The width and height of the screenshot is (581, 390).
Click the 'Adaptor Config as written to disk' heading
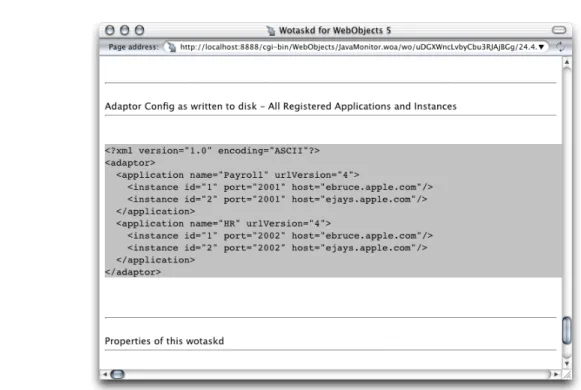280,106
